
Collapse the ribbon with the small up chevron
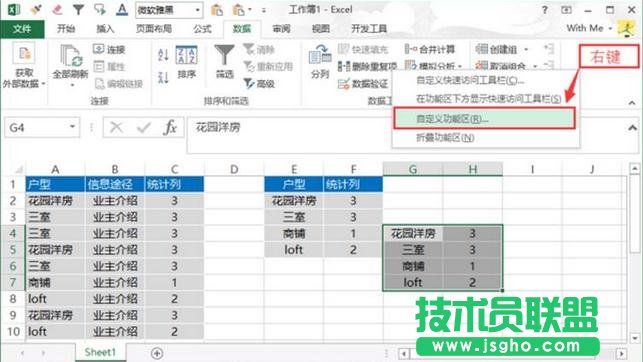pyautogui.click(x=632, y=103)
